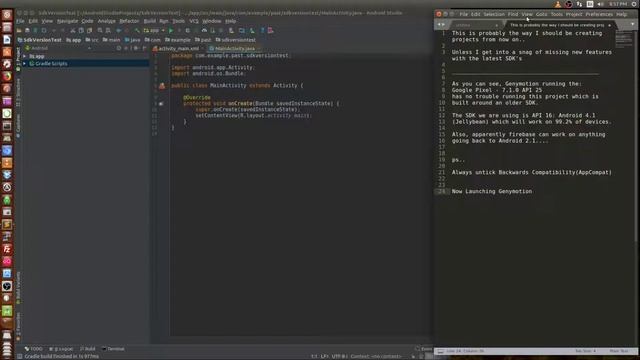Image resolution: width=640 pixels, height=360 pixels.
Task: Click the Structure tool window side tab
Action: pos(18,92)
